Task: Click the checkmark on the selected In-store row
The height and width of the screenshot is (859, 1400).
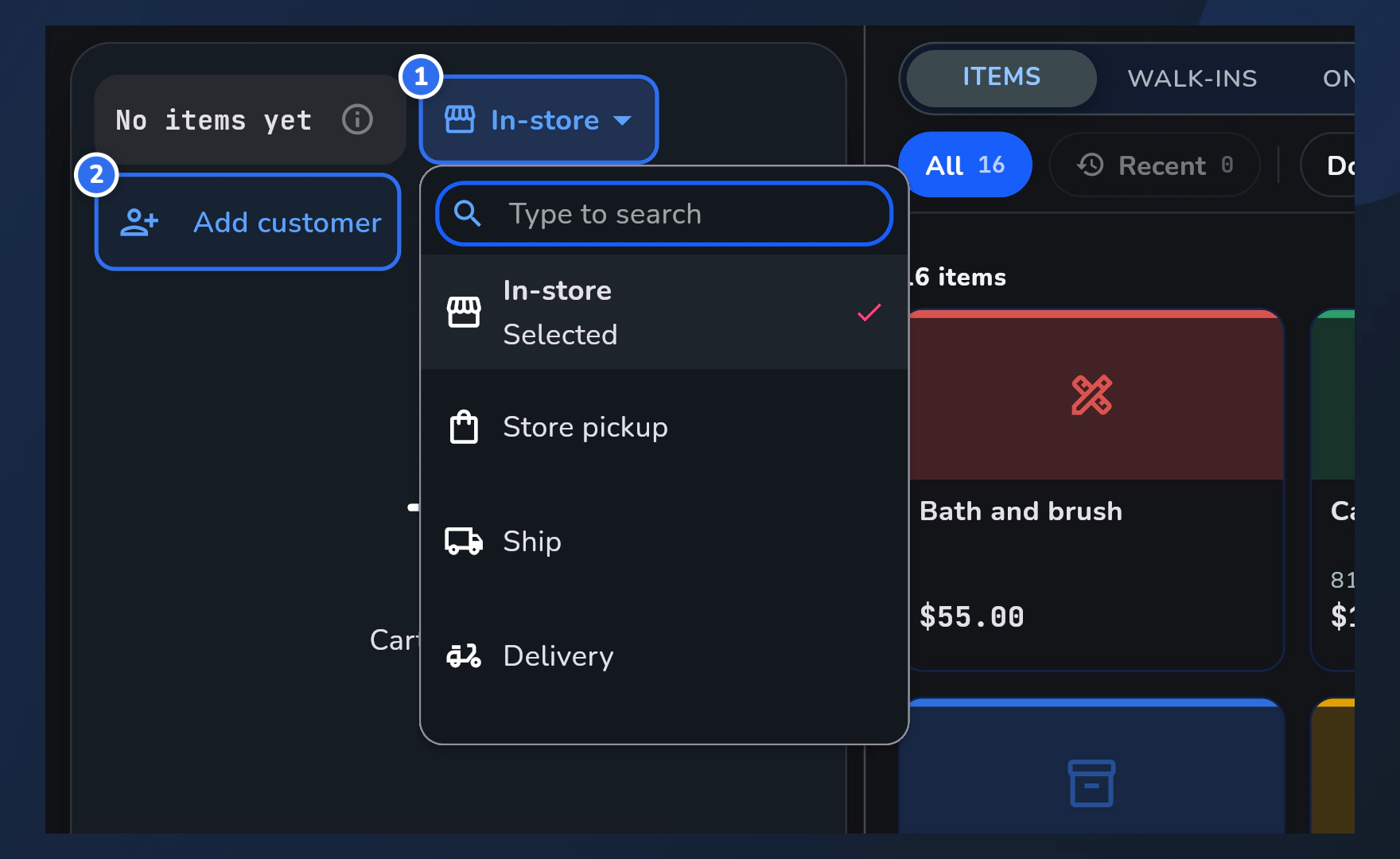Action: pyautogui.click(x=869, y=312)
